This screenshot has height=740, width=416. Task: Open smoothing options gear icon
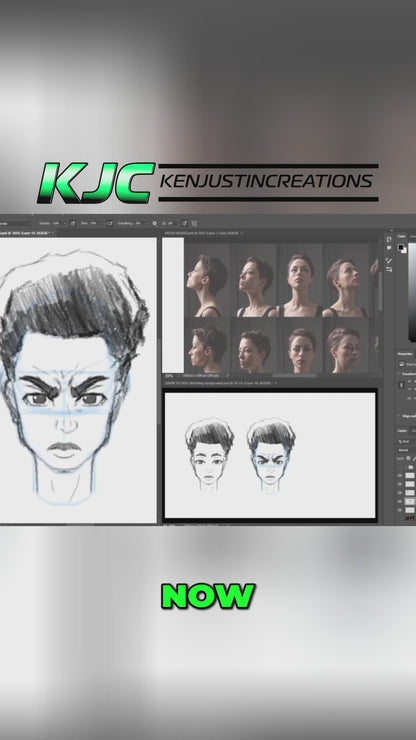coord(154,223)
